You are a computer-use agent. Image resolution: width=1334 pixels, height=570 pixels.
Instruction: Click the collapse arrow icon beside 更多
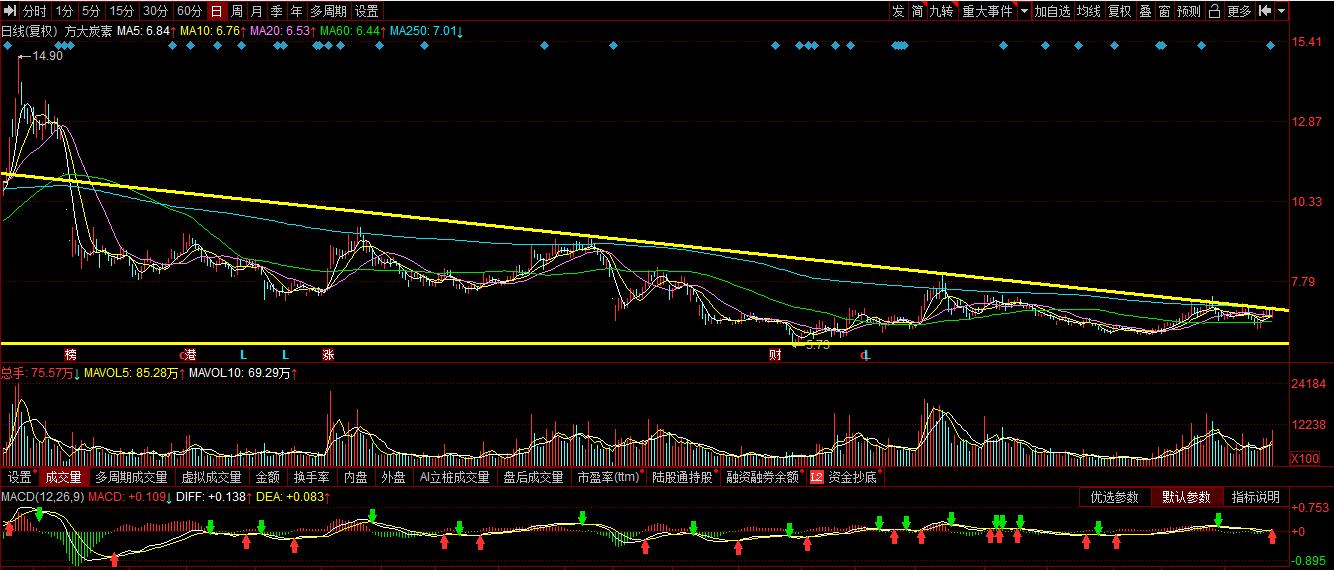point(1265,11)
